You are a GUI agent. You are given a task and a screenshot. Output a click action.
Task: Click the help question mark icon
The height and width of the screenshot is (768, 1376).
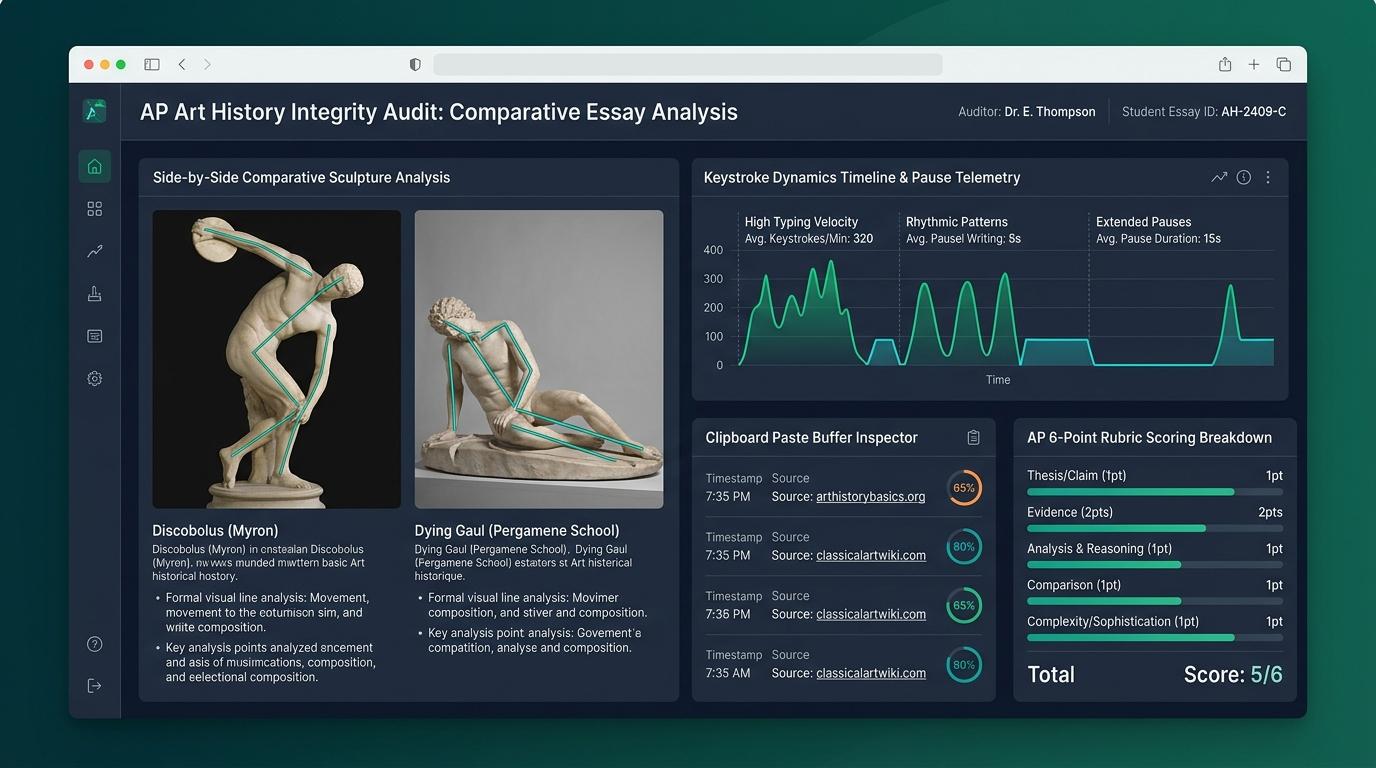click(x=95, y=644)
